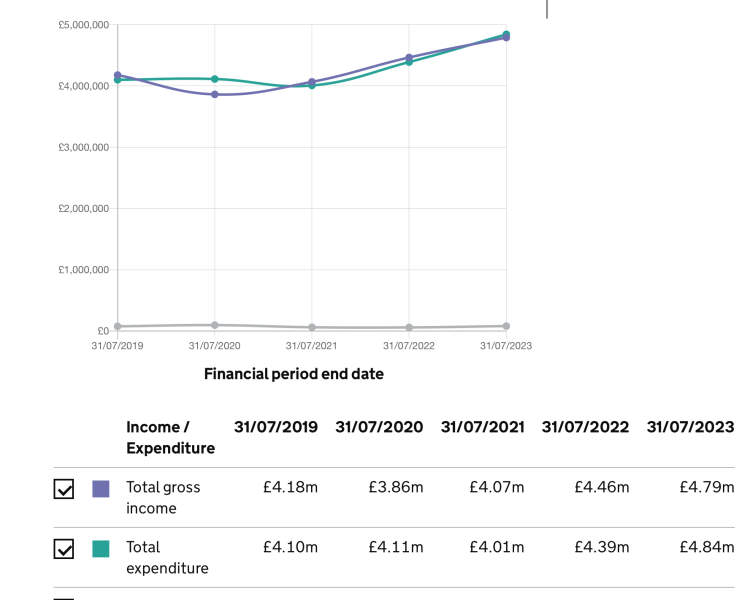Select the 31/07/2023 table column header

(x=690, y=427)
